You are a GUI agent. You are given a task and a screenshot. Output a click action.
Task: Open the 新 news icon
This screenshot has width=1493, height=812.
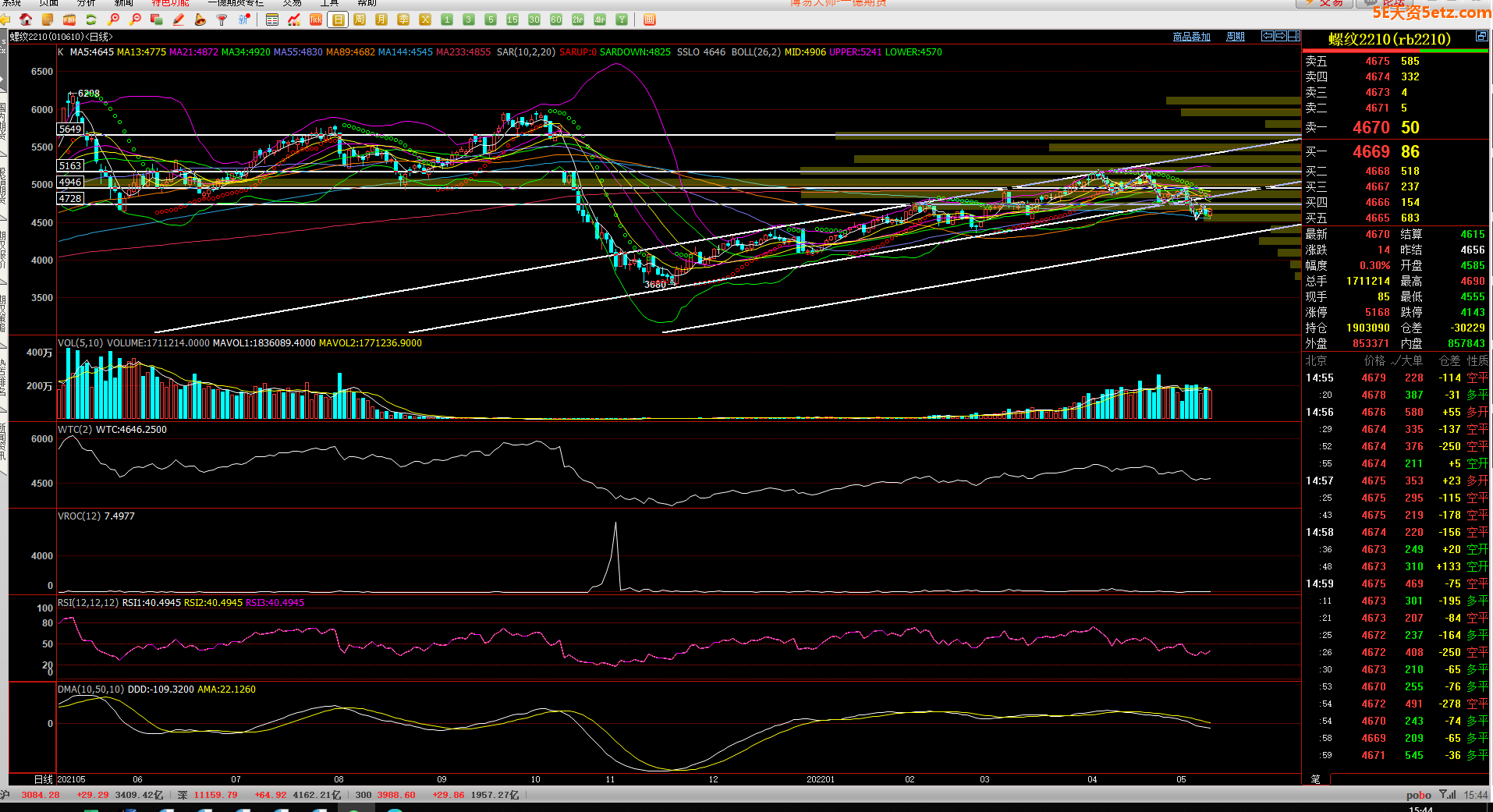[x=244, y=20]
